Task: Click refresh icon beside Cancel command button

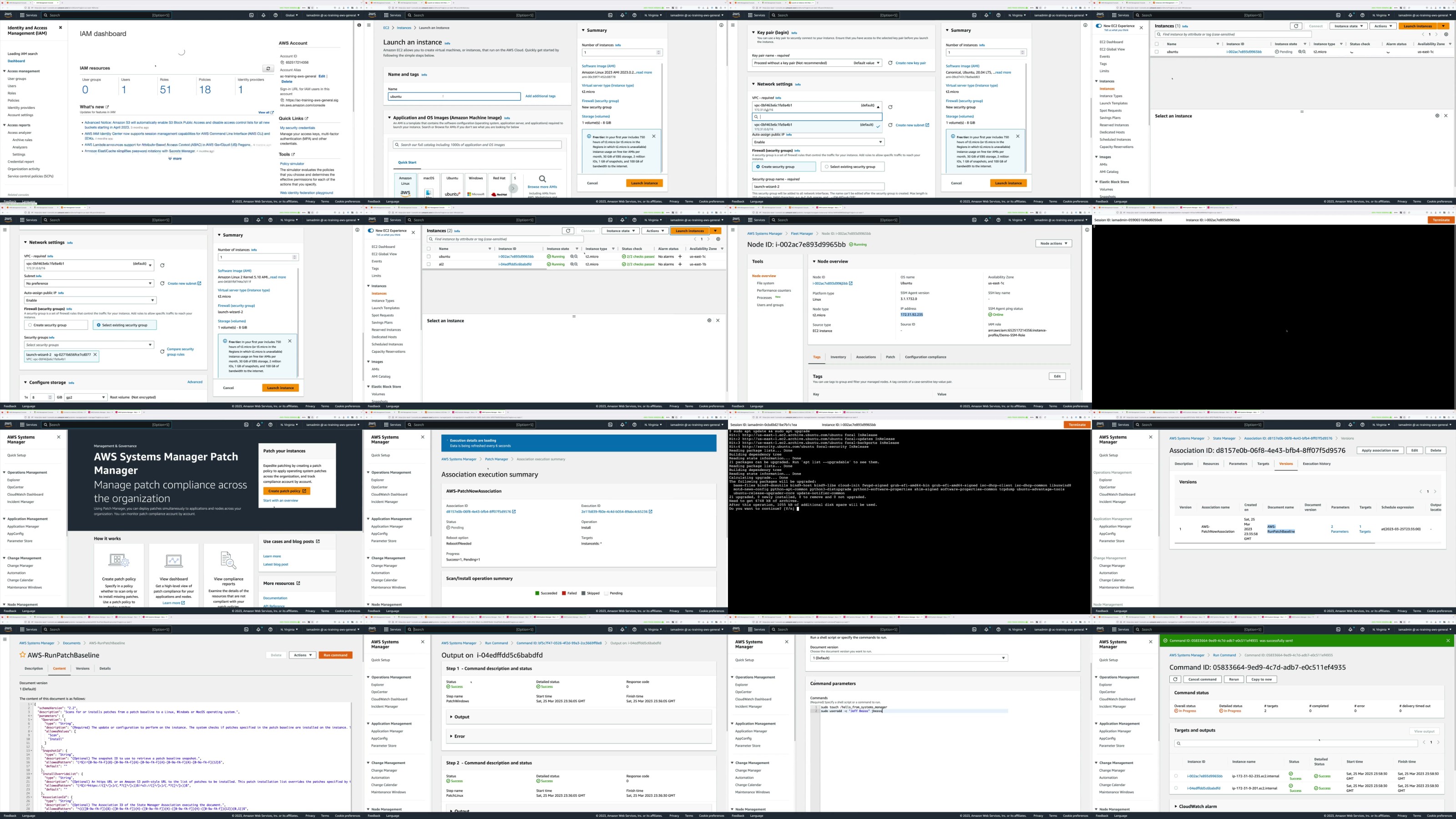Action: point(1175,679)
